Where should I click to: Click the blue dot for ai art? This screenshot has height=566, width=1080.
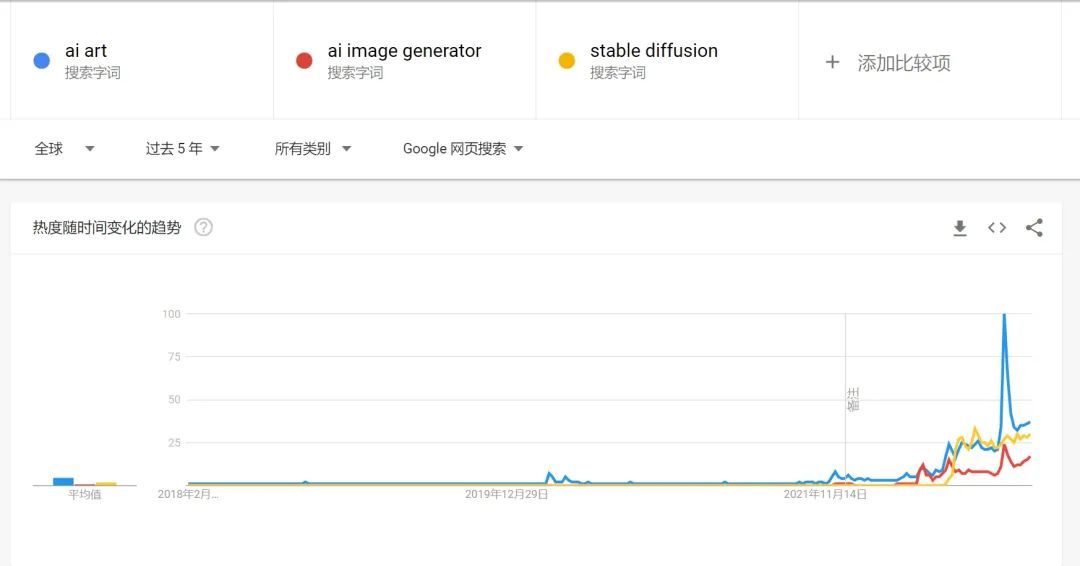tap(41, 61)
